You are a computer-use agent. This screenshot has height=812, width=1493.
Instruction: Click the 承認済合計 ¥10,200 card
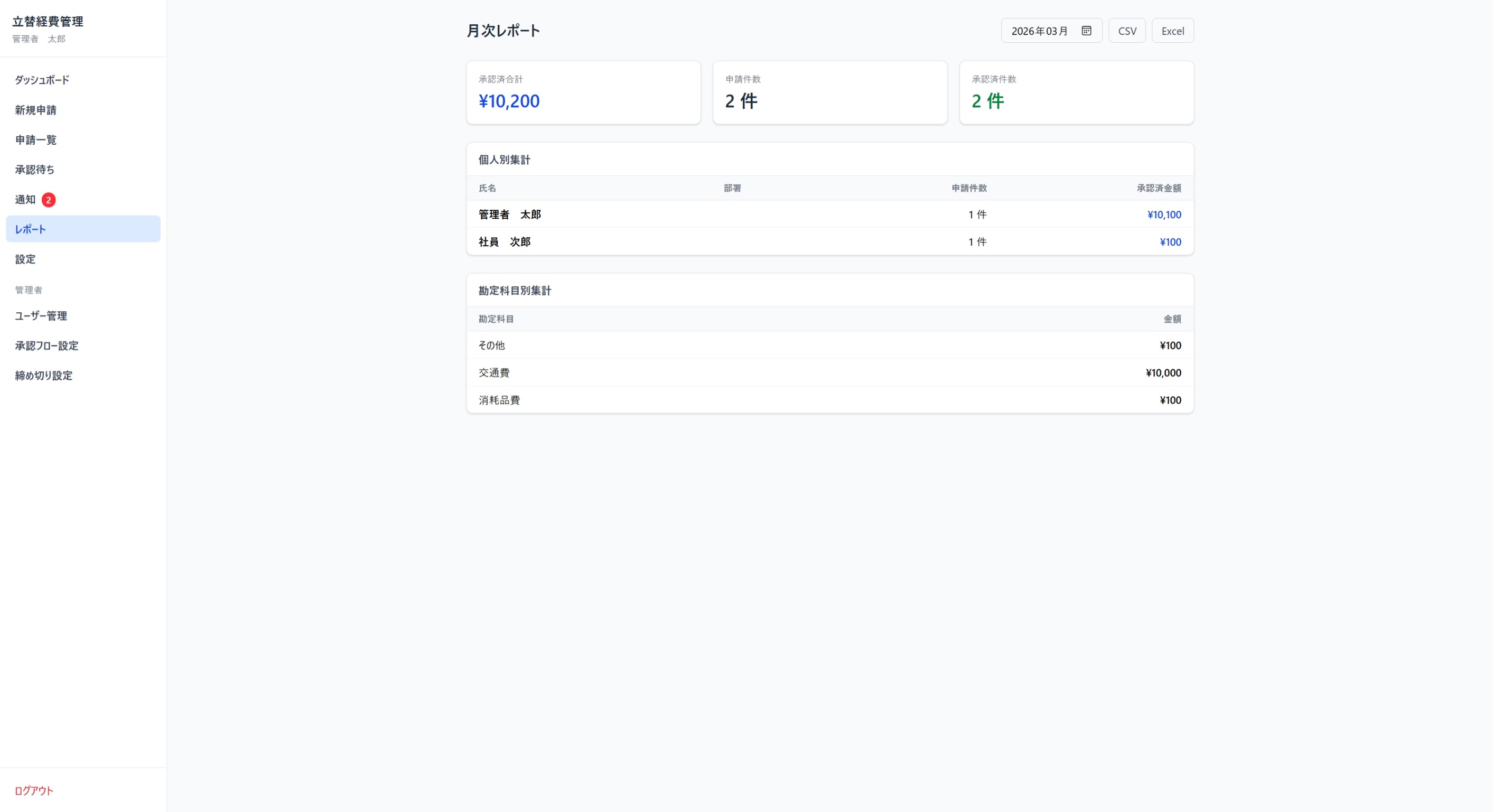tap(583, 93)
